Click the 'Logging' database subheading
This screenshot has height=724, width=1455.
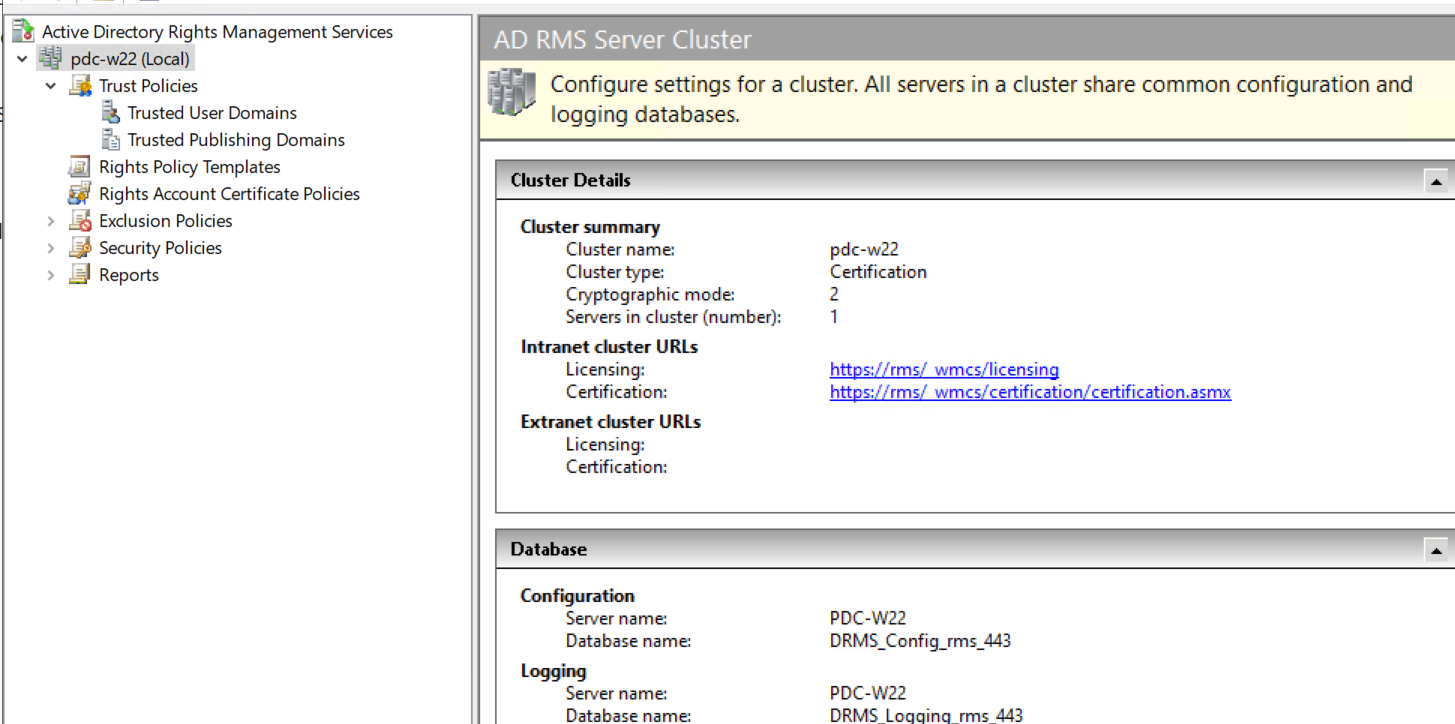coord(553,671)
